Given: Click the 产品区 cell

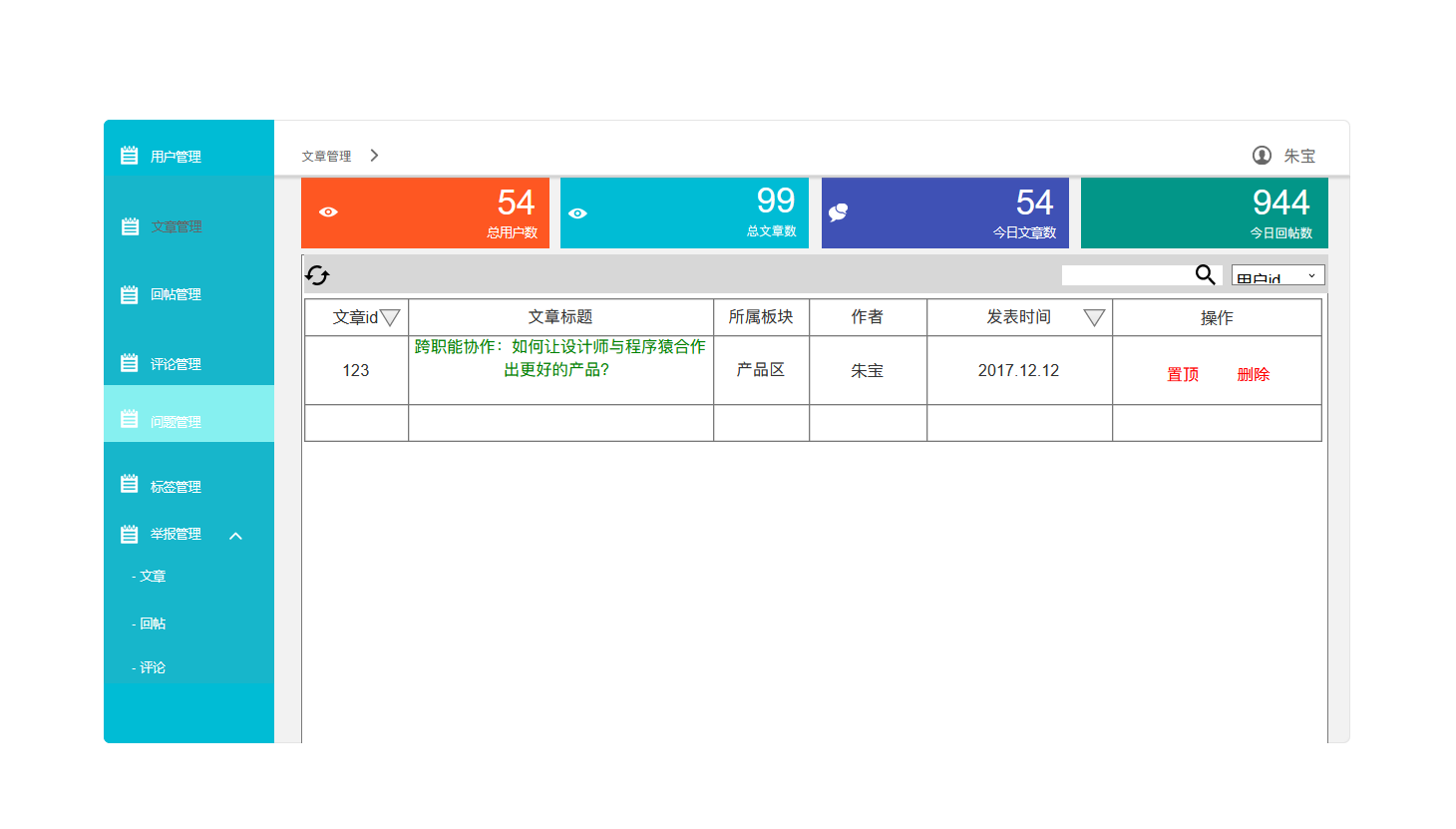Looking at the screenshot, I should click(x=761, y=370).
